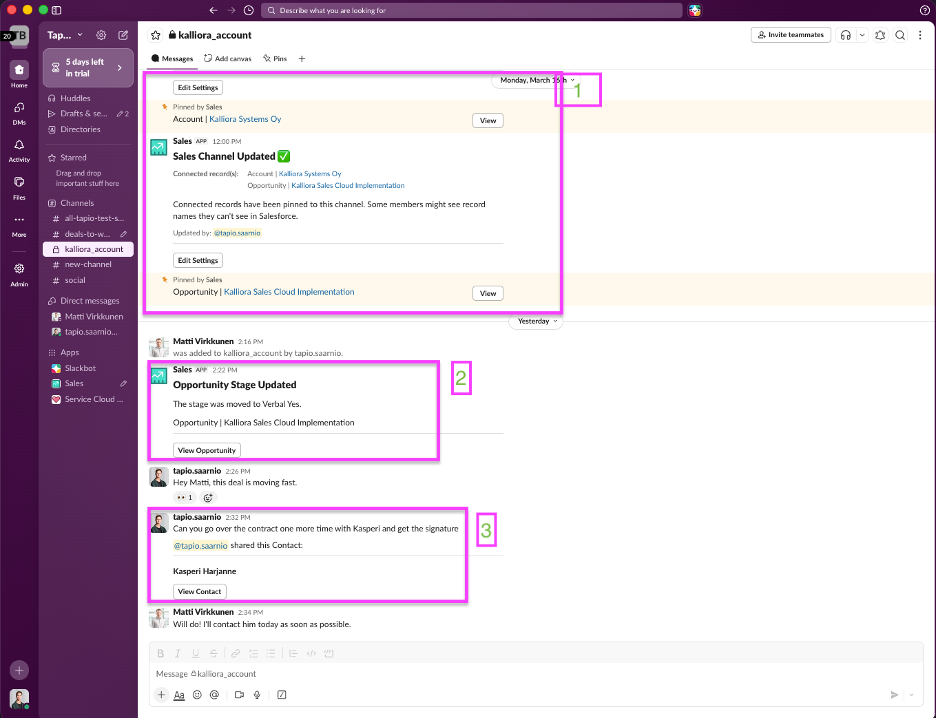Open the Home view in left rail

point(19,70)
